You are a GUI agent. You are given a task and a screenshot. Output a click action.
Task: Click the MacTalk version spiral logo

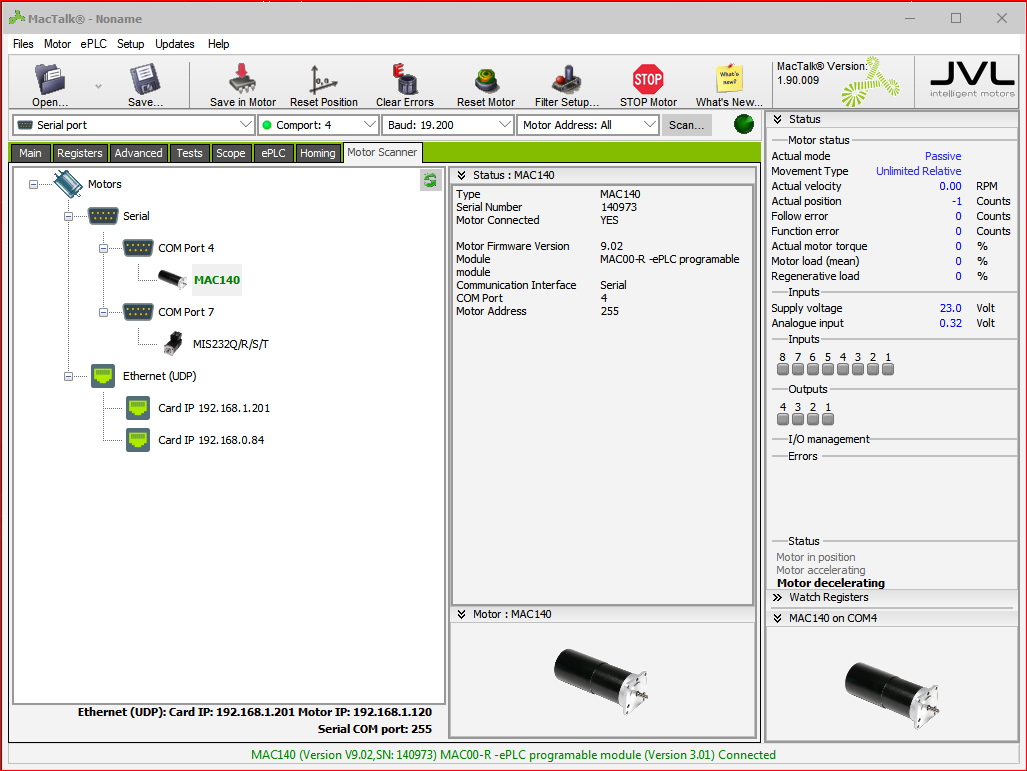(870, 82)
